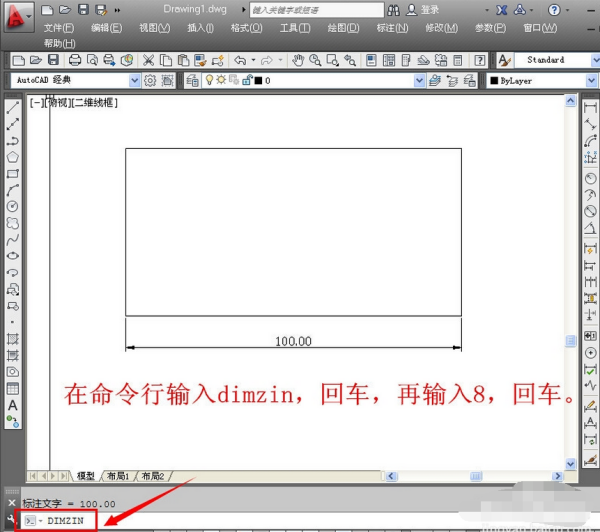Select the Circle draw tool
Image resolution: width=600 pixels, height=532 pixels.
(x=13, y=206)
